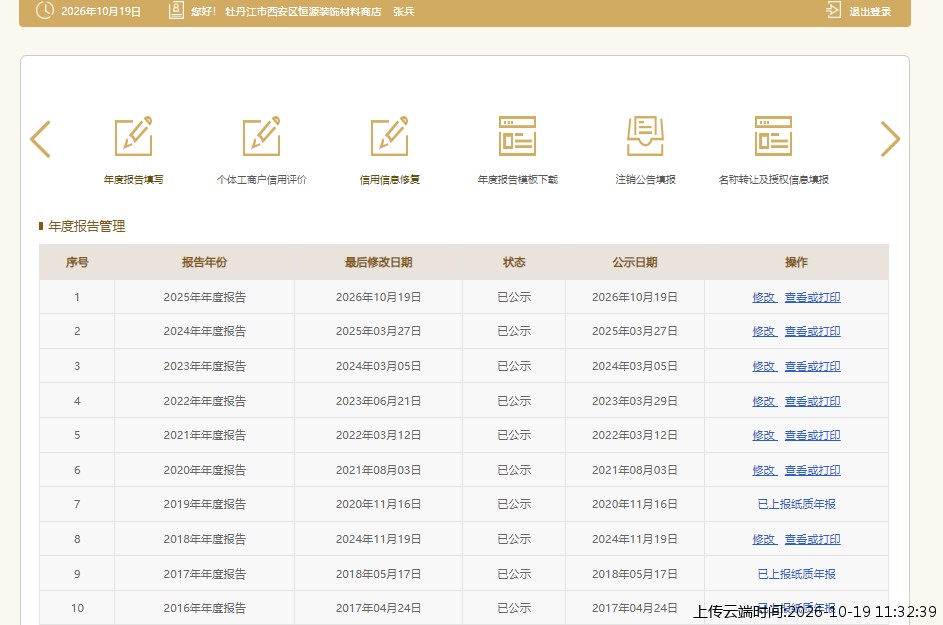Screen dimensions: 943x625
Task: Click 修改 for the 2021年年度报告 row
Action: 764,436
